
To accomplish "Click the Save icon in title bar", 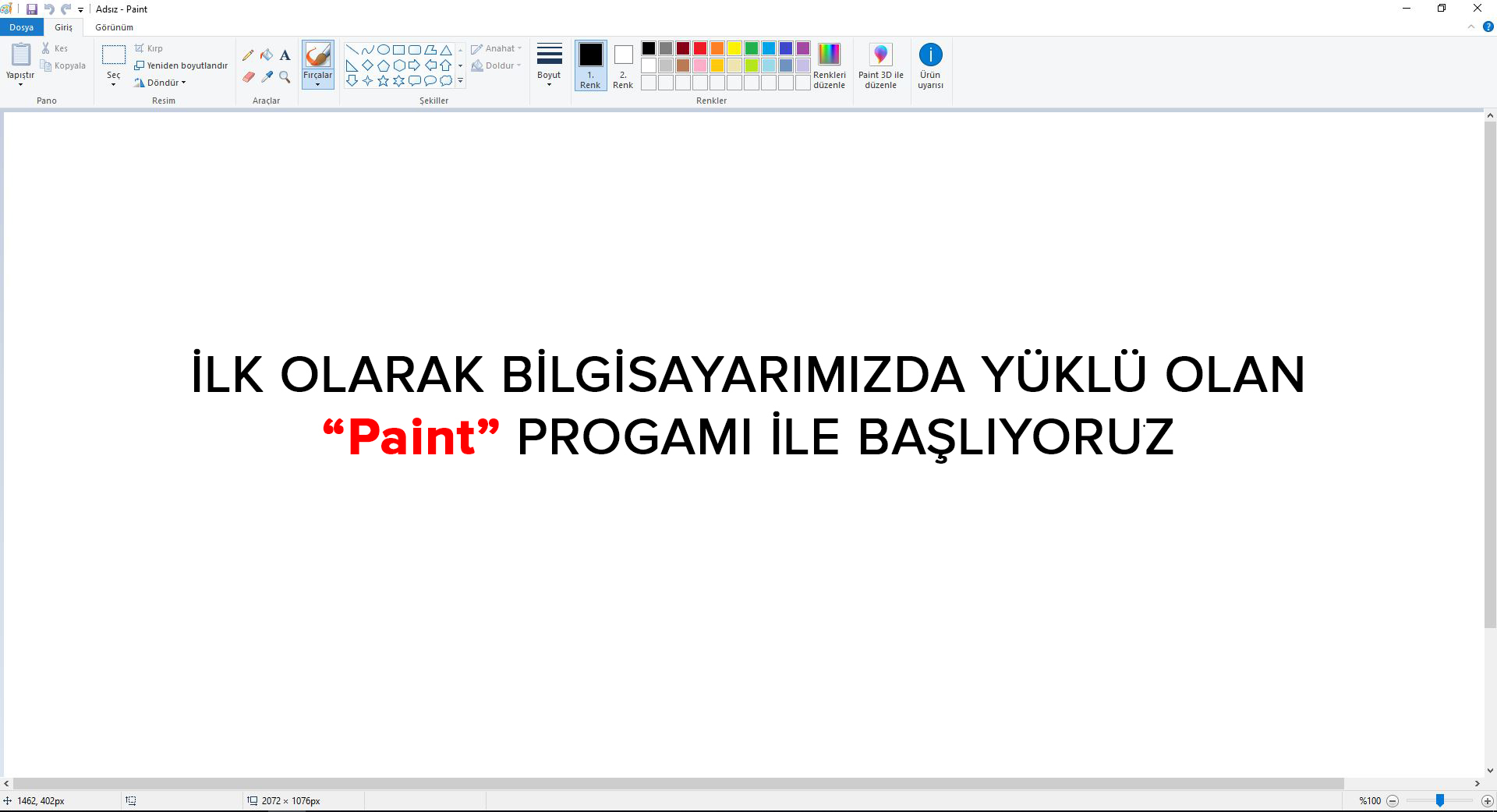I will pos(32,9).
